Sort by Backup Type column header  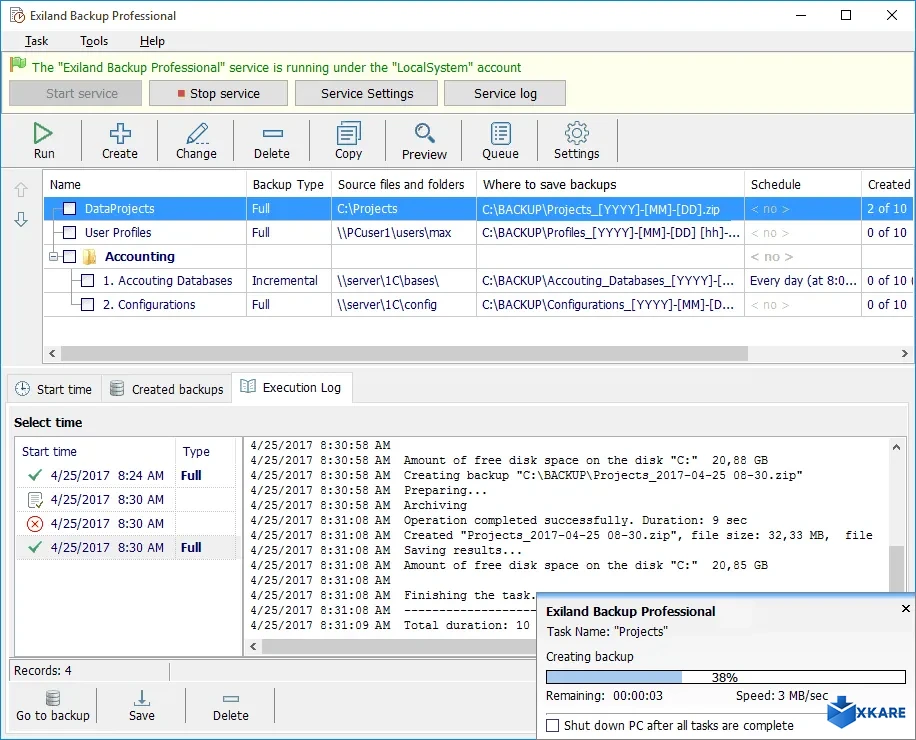tap(289, 185)
